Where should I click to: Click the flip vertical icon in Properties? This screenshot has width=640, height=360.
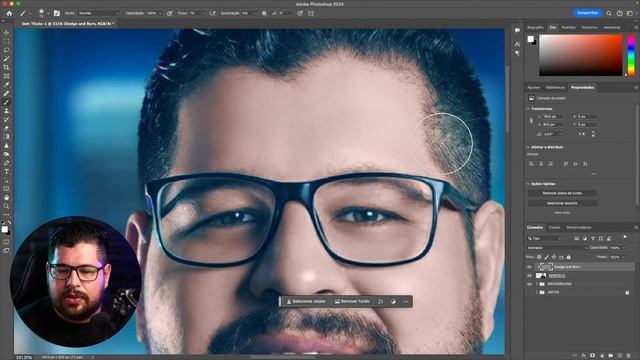(x=593, y=134)
